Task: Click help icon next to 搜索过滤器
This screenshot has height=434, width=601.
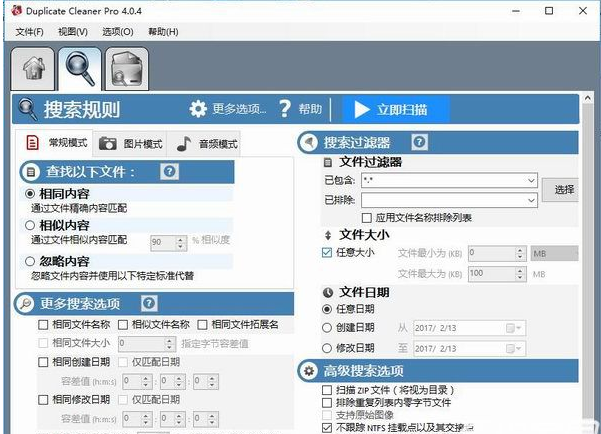Action: pyautogui.click(x=419, y=142)
